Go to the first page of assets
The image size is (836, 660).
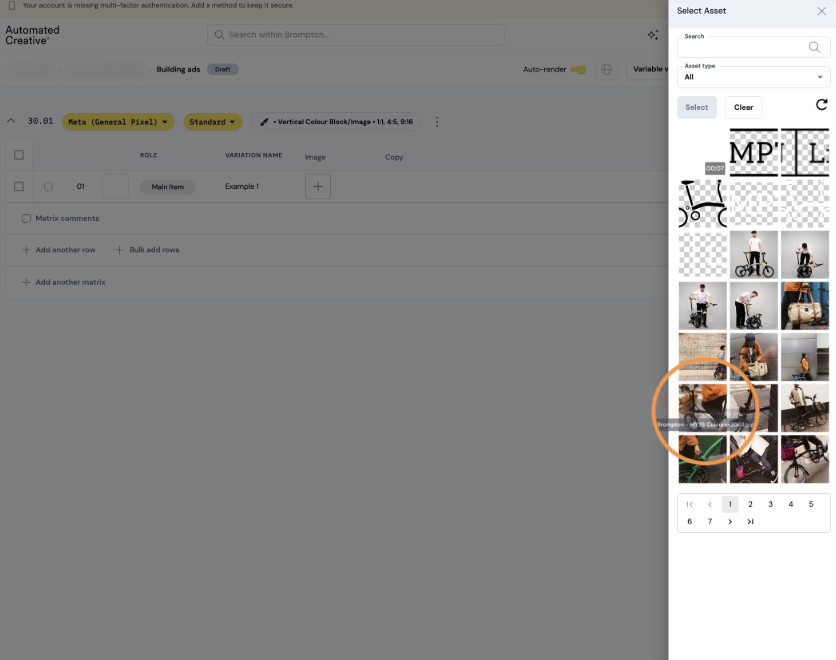click(x=689, y=504)
